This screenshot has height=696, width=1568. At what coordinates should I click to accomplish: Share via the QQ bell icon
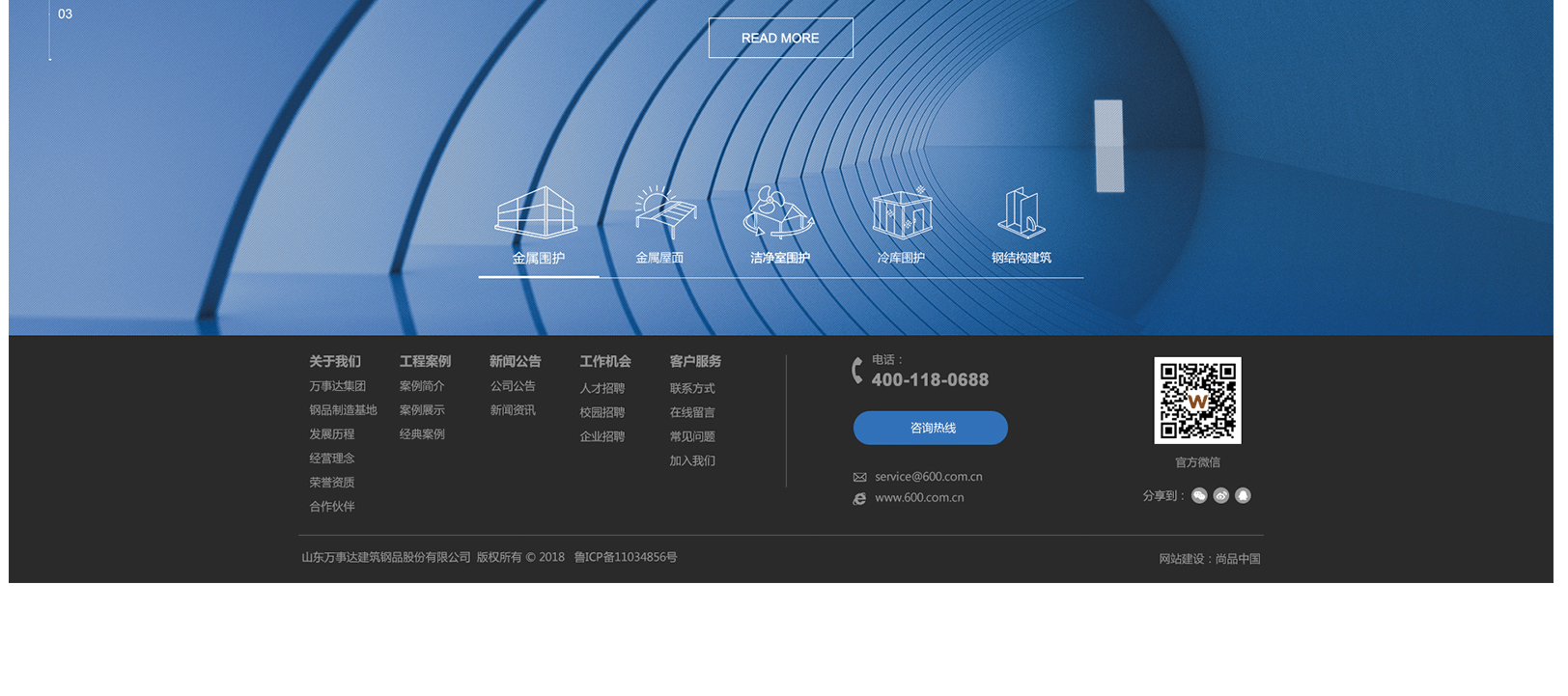pyautogui.click(x=1244, y=495)
